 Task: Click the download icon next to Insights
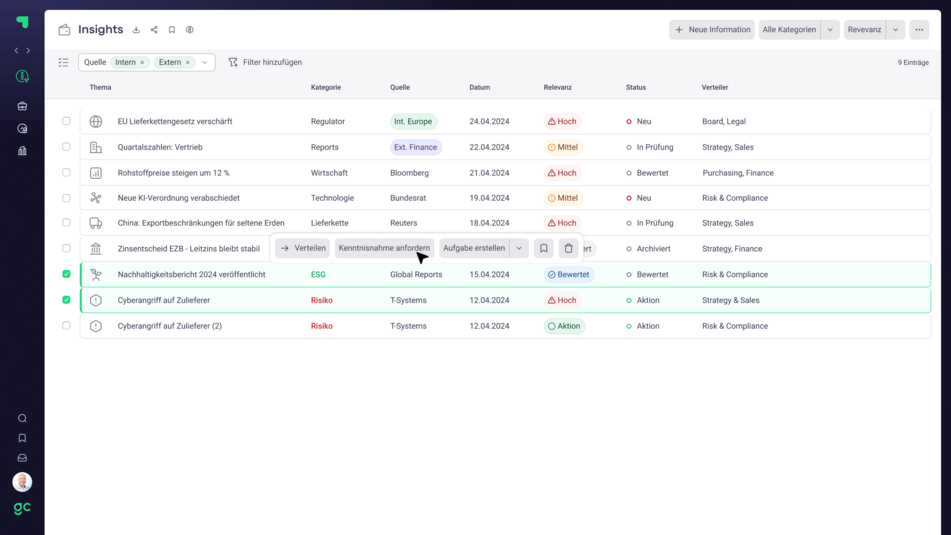point(136,30)
